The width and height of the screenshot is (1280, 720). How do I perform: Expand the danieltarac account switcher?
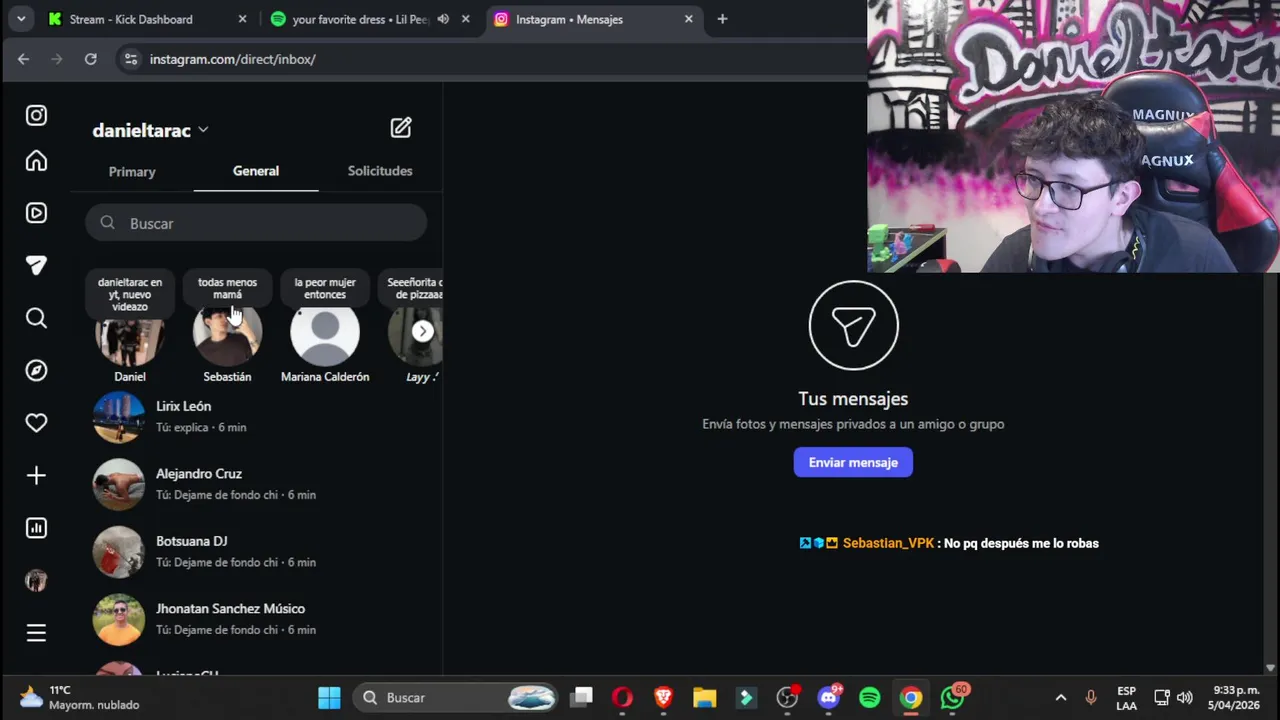203,130
